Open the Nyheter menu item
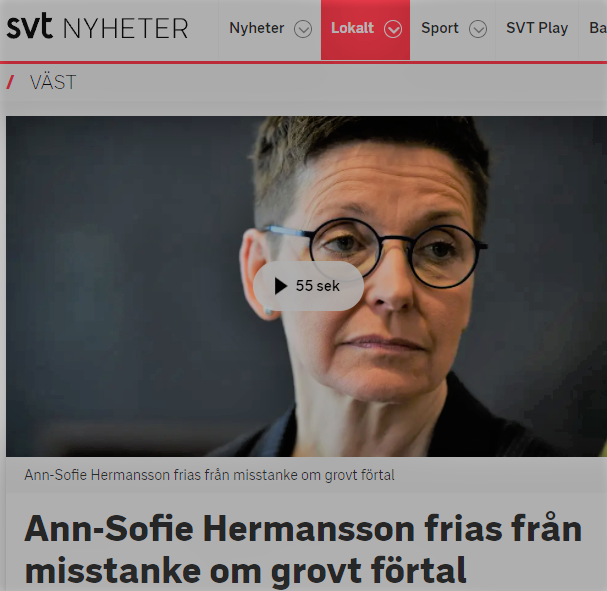607x591 pixels. (257, 28)
